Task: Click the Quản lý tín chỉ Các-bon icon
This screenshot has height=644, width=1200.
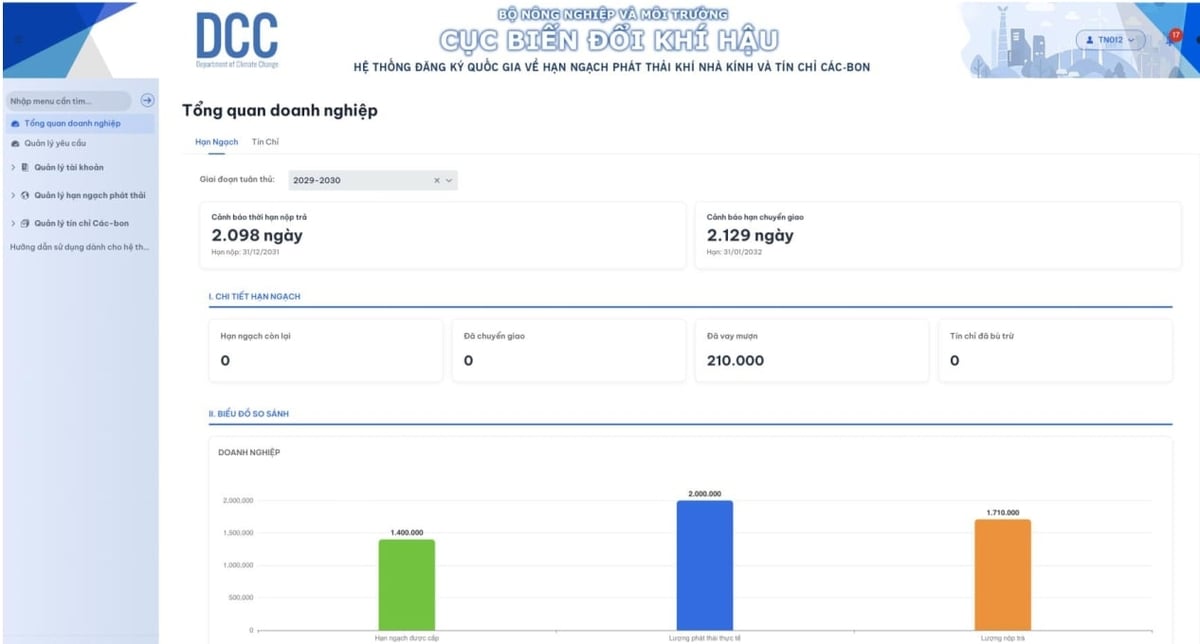Action: coord(25,223)
